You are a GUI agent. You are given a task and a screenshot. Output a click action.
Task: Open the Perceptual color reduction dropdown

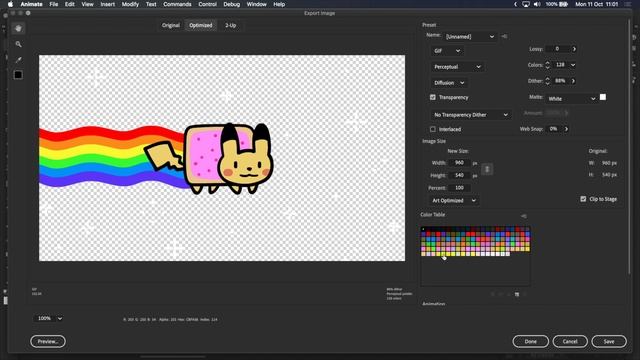point(457,67)
